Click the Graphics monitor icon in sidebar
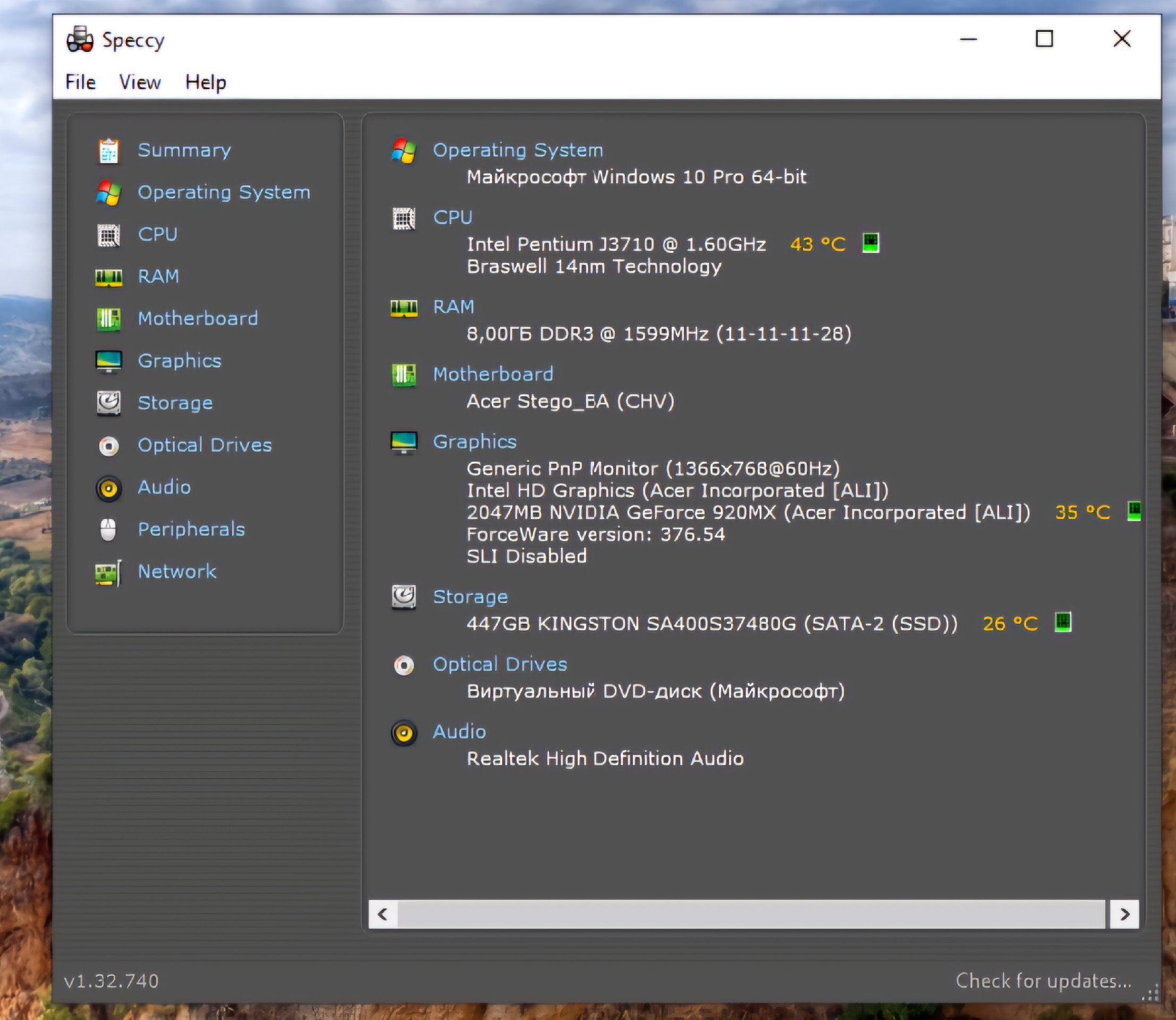This screenshot has width=1176, height=1020. click(108, 361)
